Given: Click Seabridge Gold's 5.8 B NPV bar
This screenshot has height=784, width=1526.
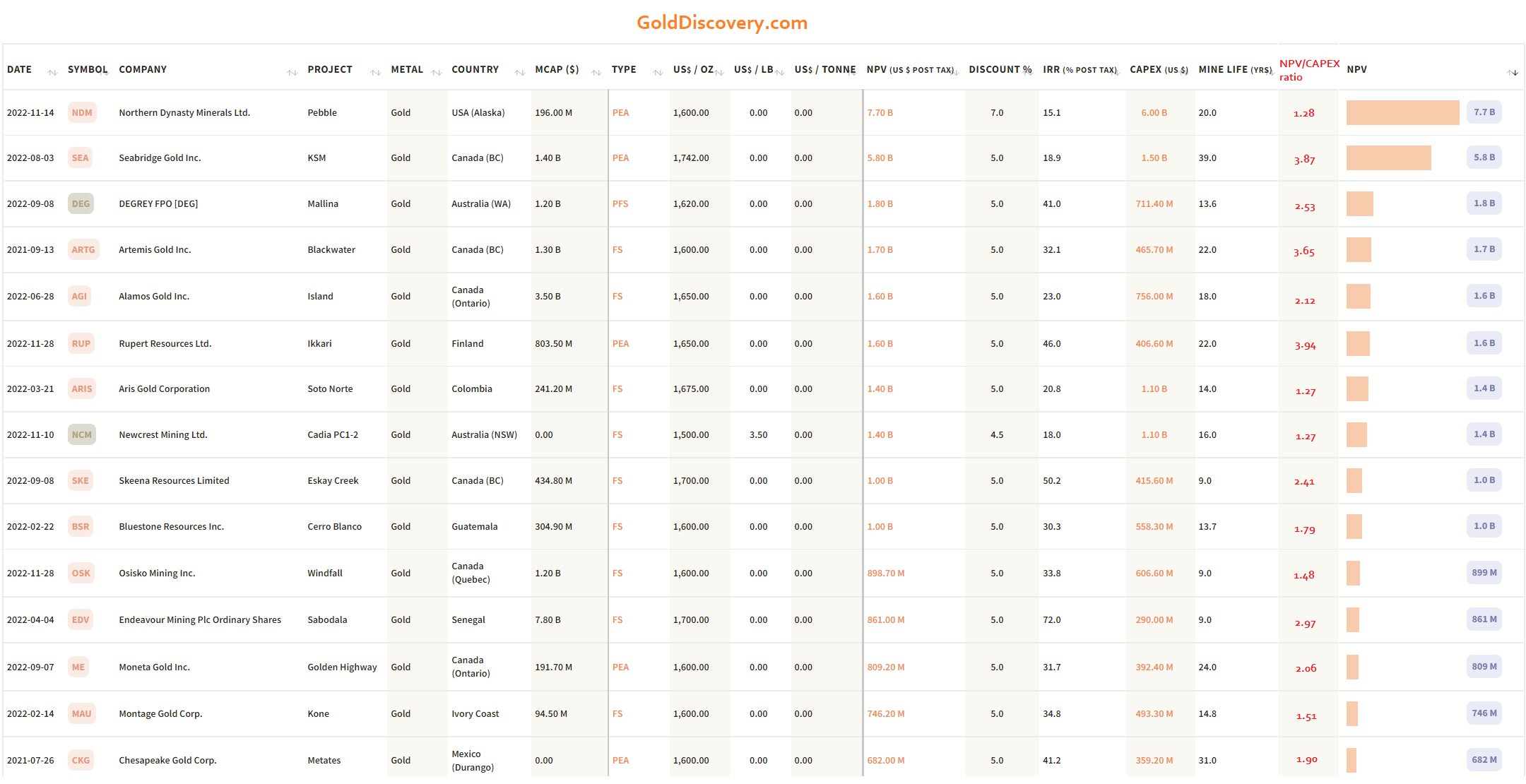Looking at the screenshot, I should point(1388,158).
